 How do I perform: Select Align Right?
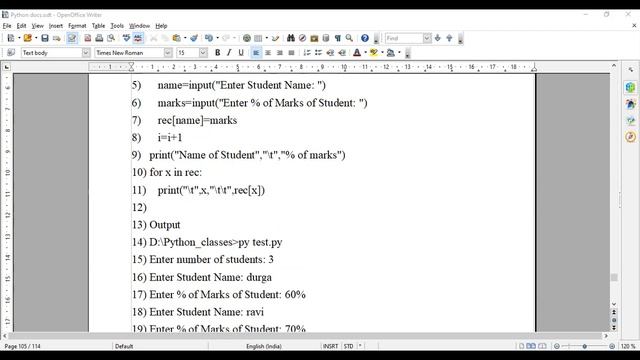coord(280,53)
